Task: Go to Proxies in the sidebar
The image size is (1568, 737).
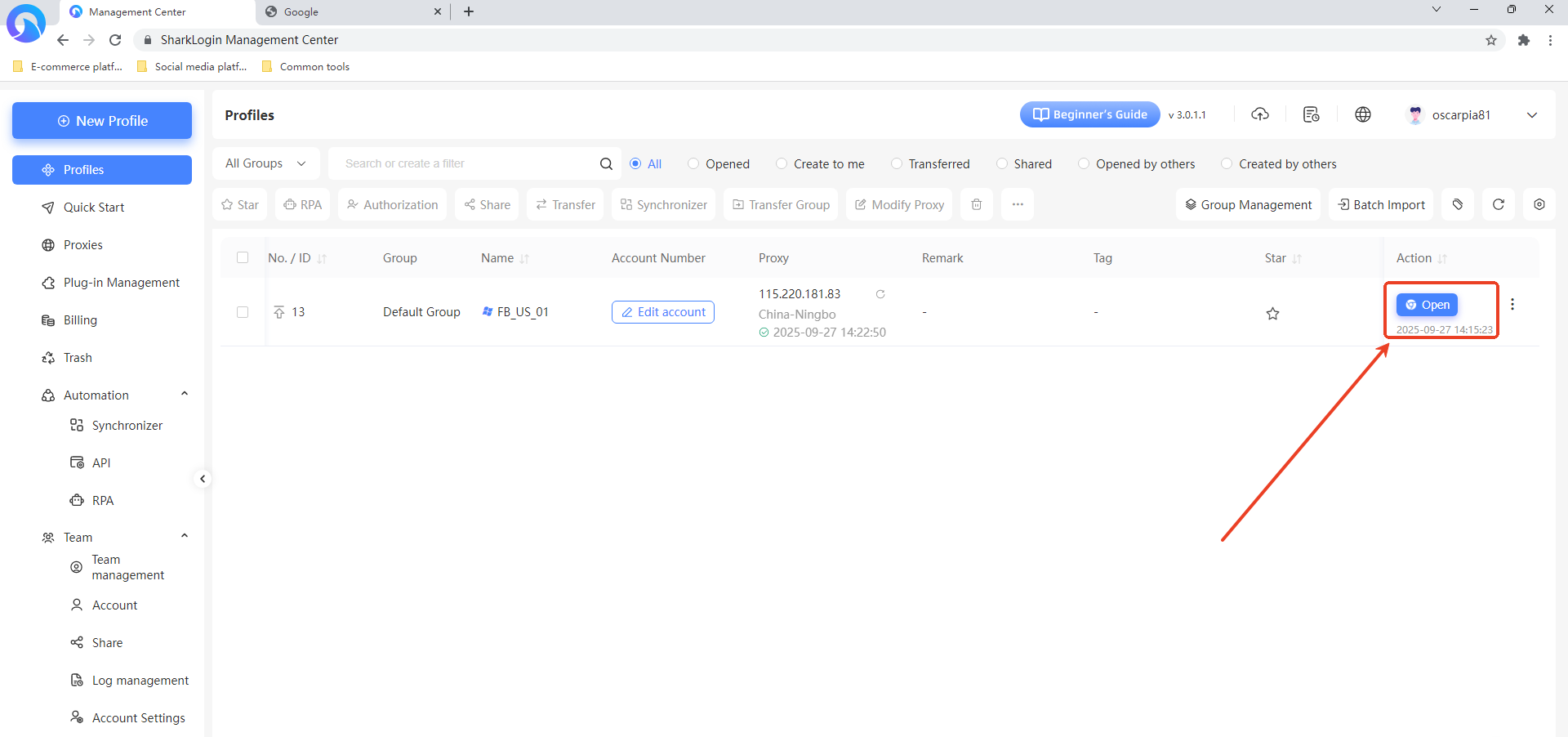Action: click(83, 245)
